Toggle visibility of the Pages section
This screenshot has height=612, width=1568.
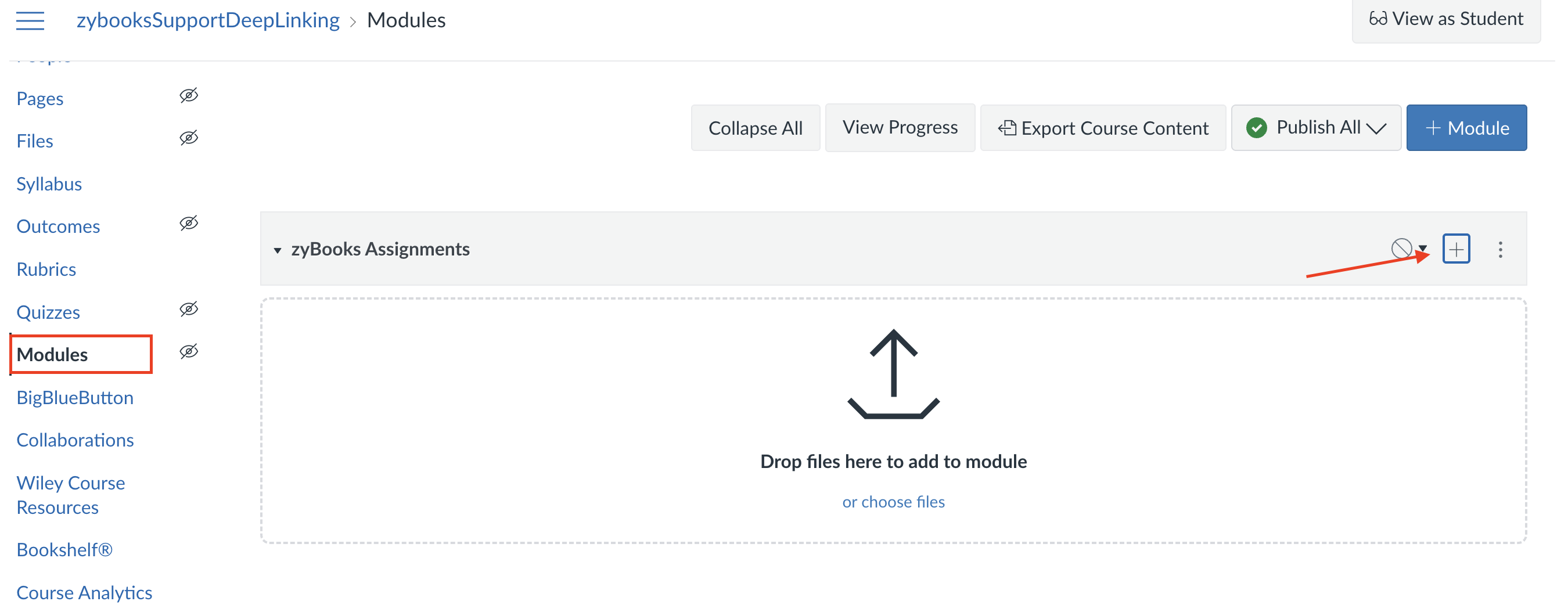pyautogui.click(x=188, y=95)
